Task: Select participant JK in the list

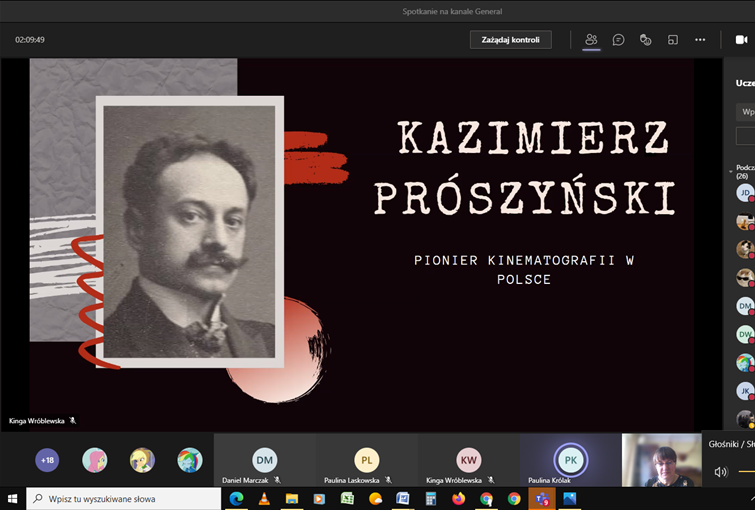Action: coord(745,391)
